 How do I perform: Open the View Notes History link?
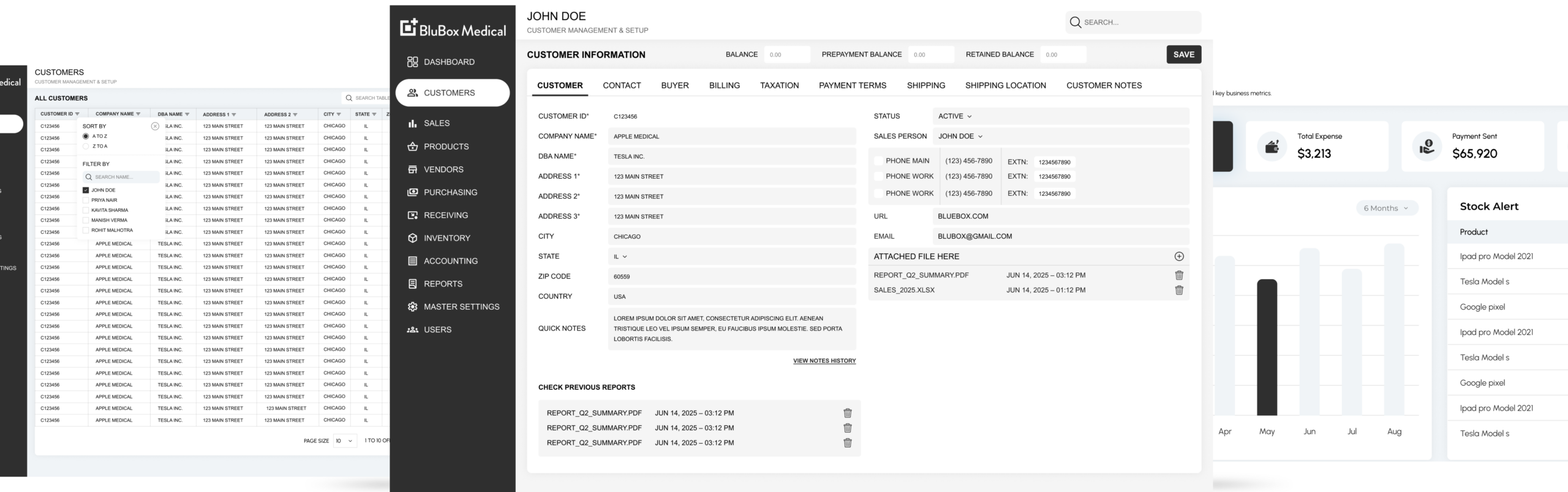click(824, 361)
